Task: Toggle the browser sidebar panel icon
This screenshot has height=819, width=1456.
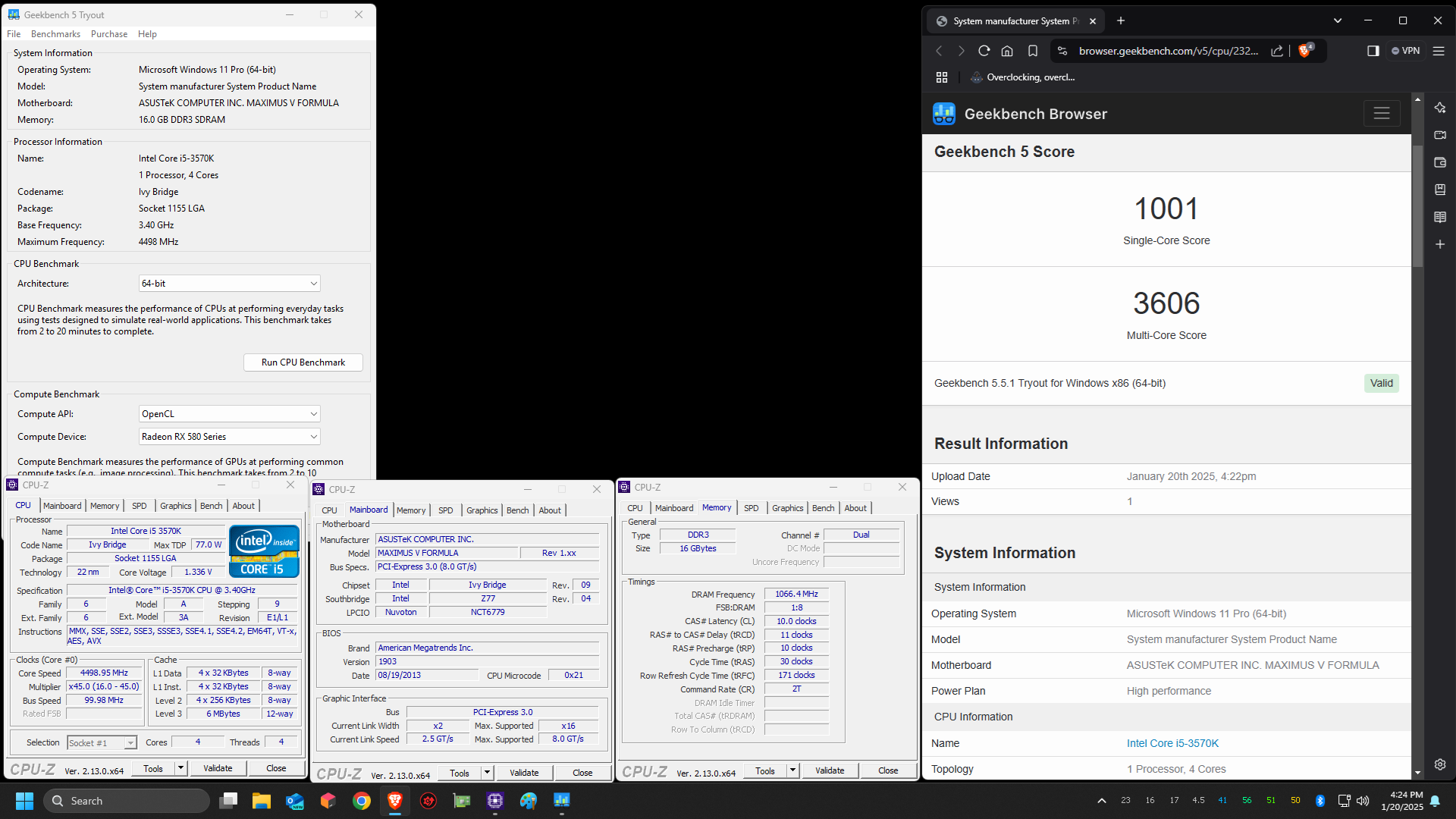Action: 1373,51
